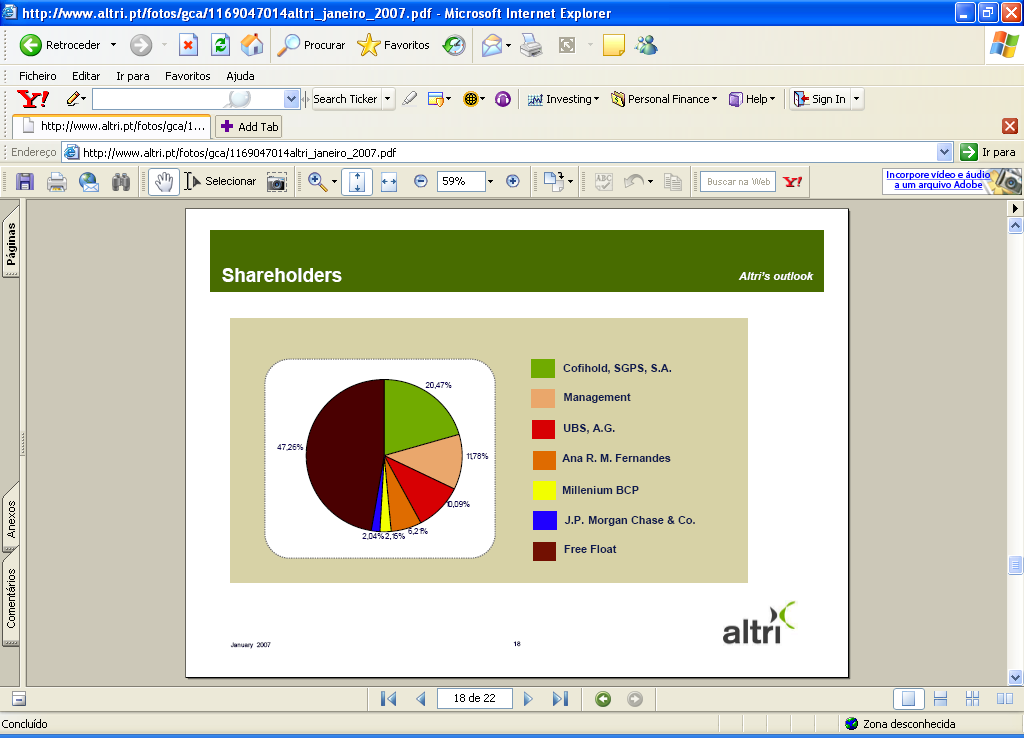This screenshot has height=738, width=1024.
Task: Open the Páginas side panel tab
Action: [x=11, y=244]
